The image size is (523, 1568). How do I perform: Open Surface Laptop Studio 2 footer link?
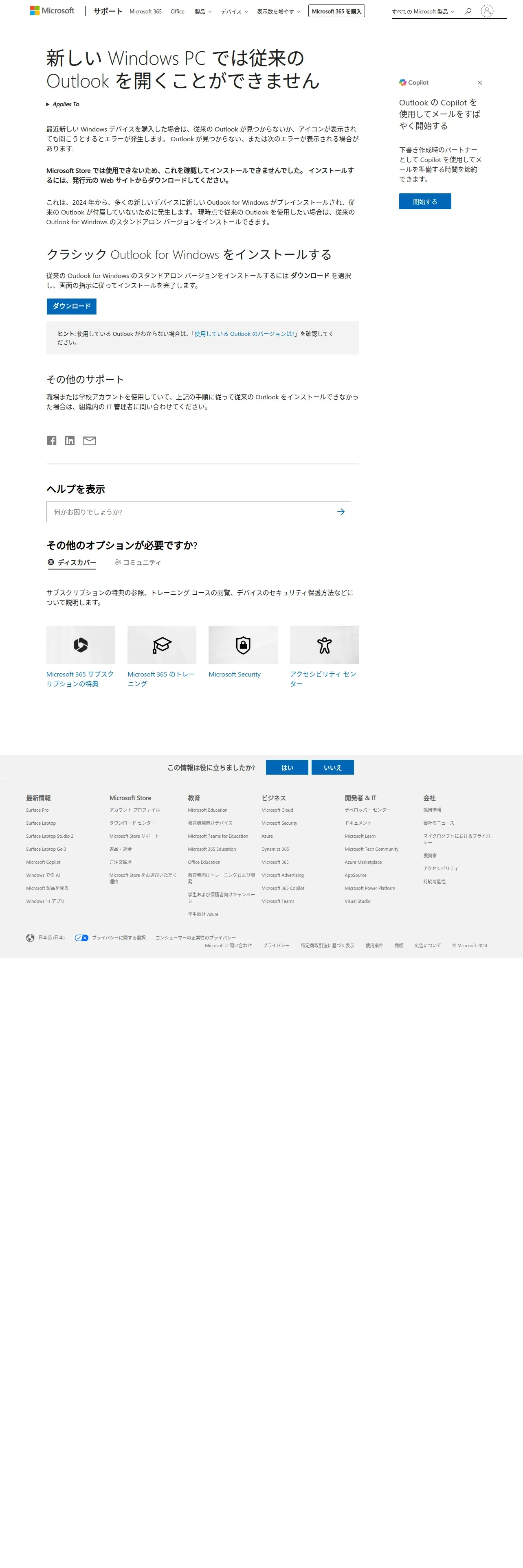[x=49, y=837]
